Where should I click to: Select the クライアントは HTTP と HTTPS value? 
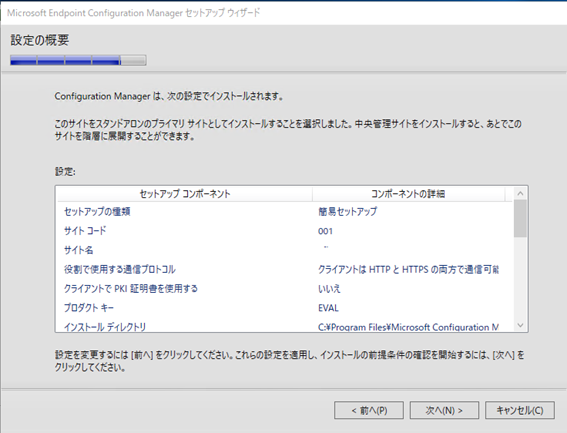pos(408,269)
